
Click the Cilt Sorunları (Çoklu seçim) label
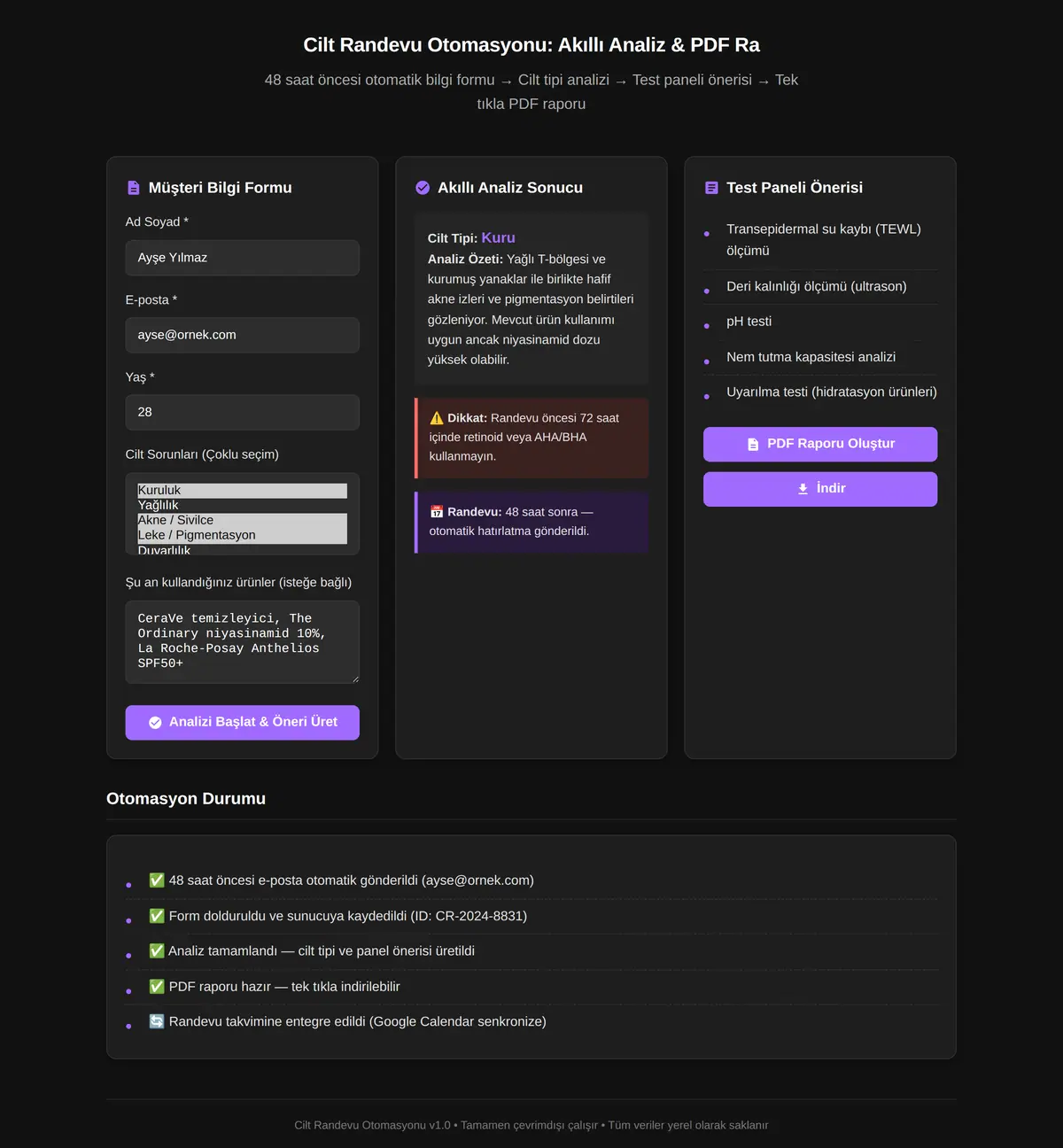pyautogui.click(x=202, y=454)
